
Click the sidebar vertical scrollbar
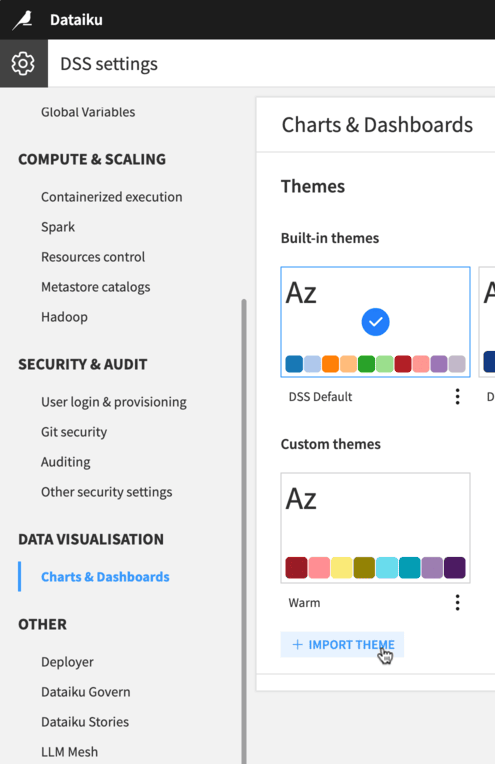pyautogui.click(x=244, y=531)
